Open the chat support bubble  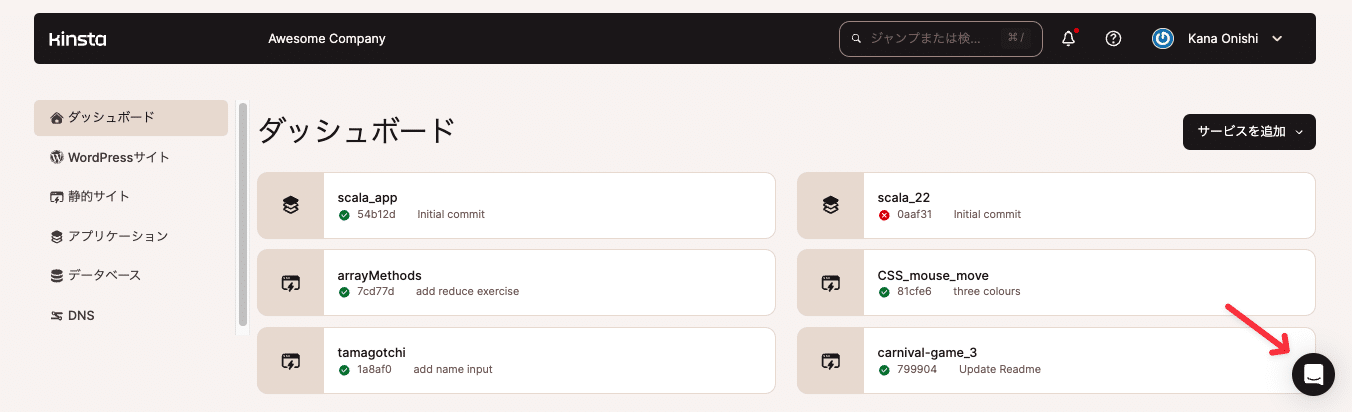click(1313, 375)
